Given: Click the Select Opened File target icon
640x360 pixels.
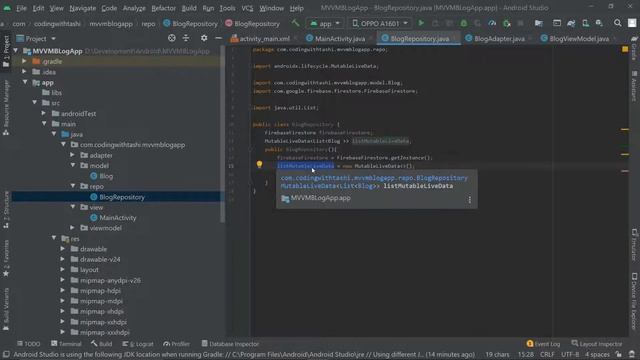Looking at the screenshot, I should click(x=172, y=38).
